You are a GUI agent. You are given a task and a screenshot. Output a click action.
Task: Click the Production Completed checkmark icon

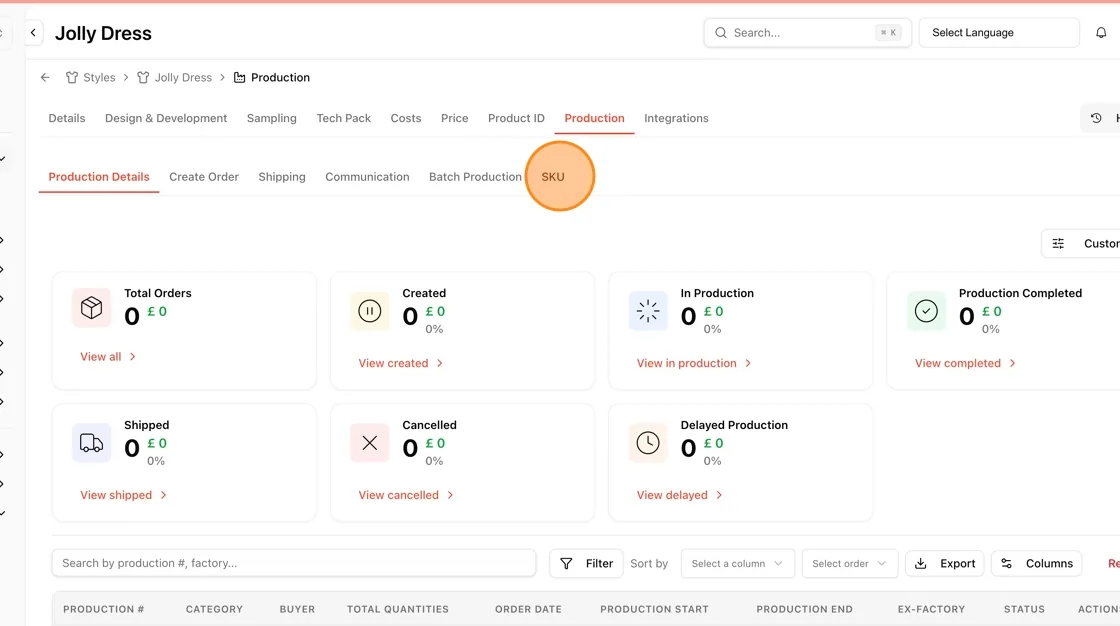[x=926, y=311]
